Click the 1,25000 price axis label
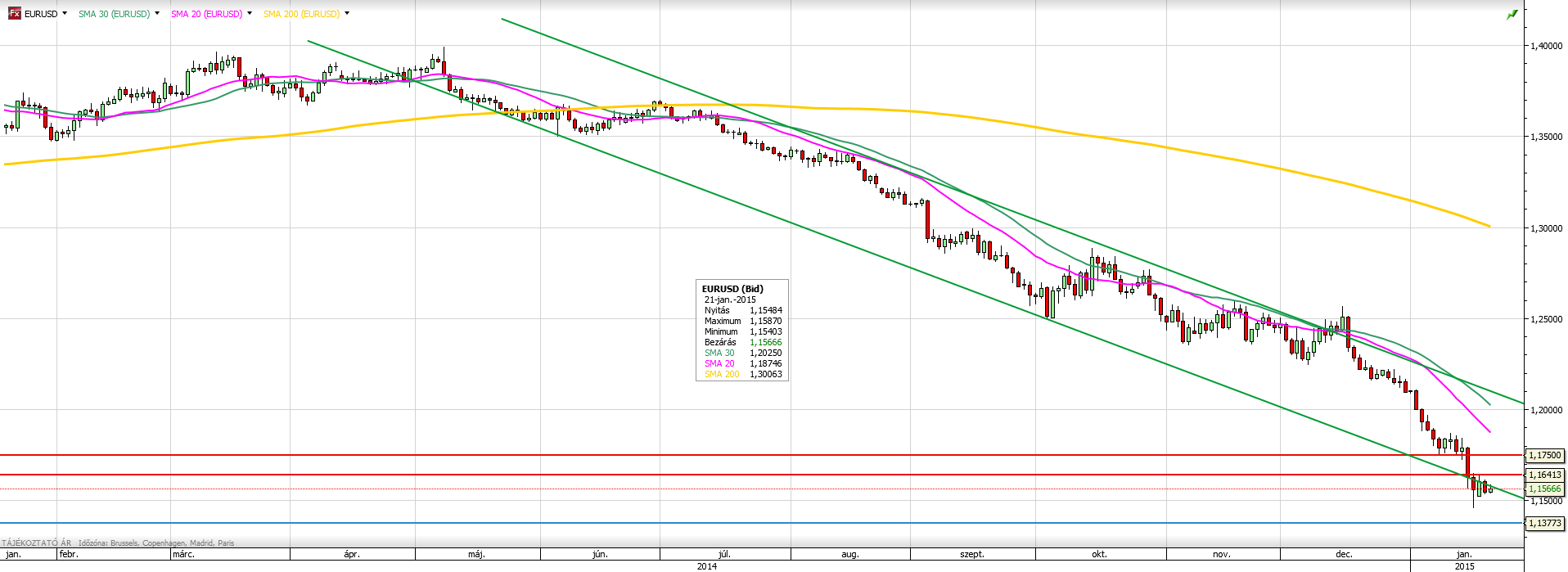 click(x=1546, y=319)
